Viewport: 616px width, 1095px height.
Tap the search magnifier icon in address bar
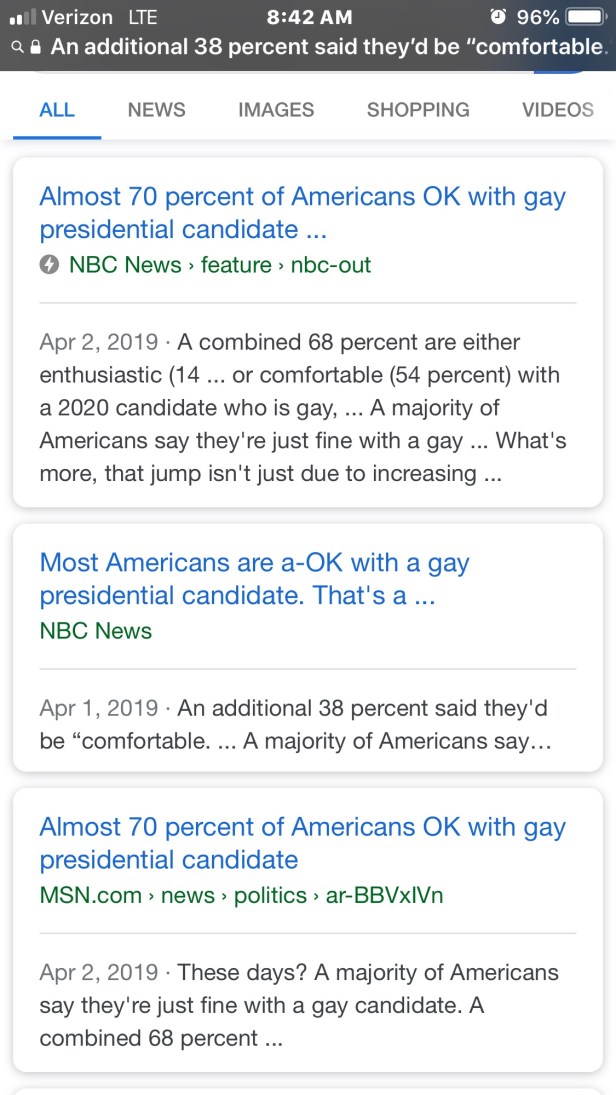(17, 47)
